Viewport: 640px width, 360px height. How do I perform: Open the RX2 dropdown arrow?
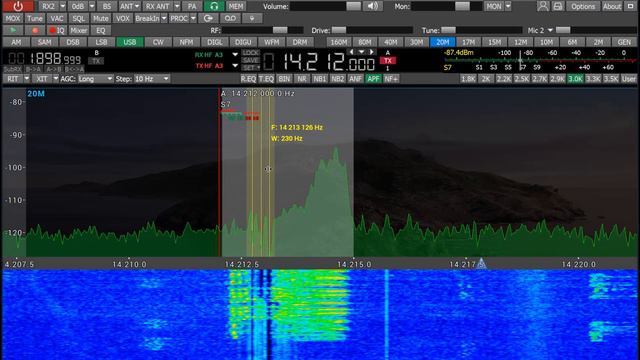pos(62,6)
